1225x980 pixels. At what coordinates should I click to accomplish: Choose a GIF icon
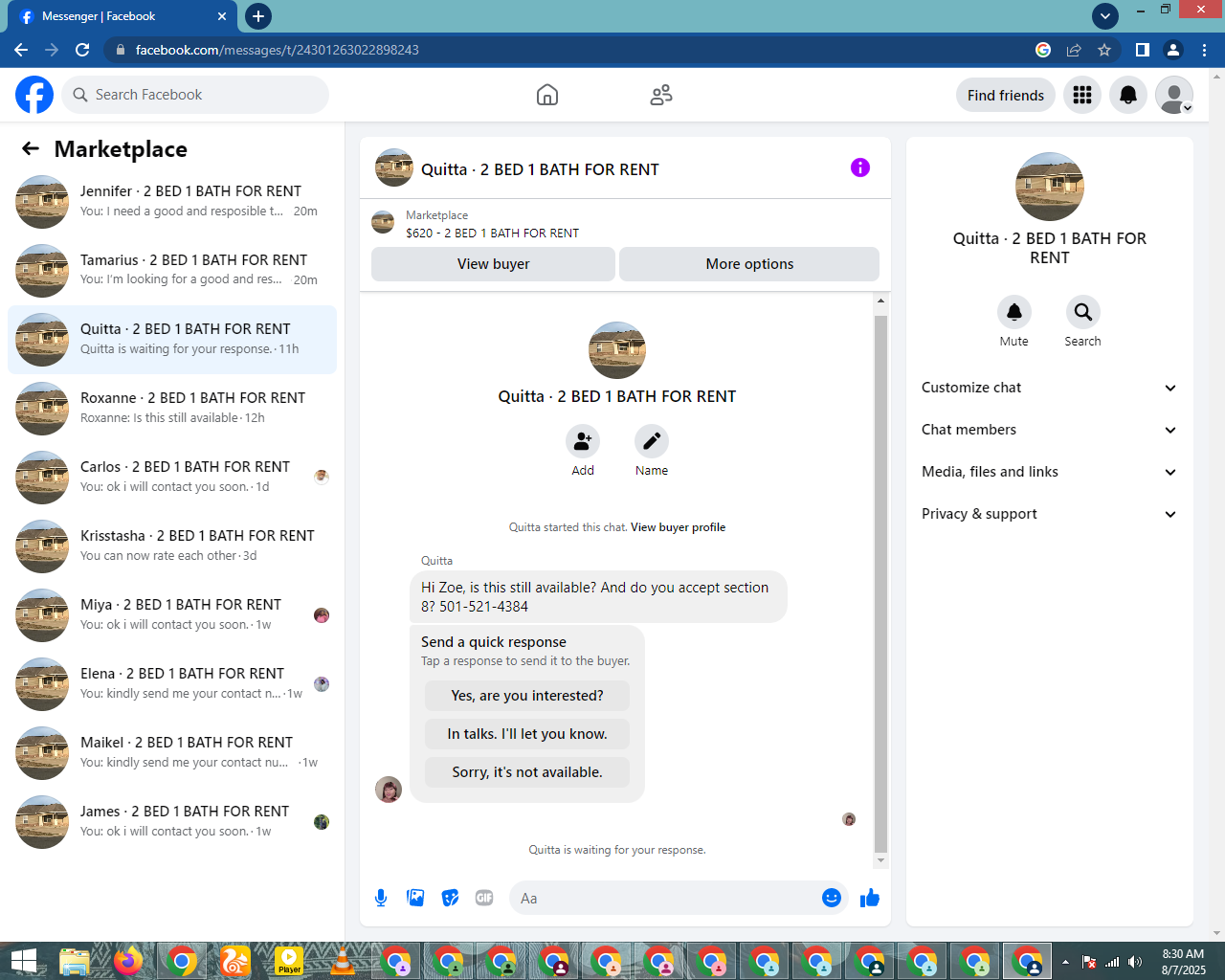pyautogui.click(x=484, y=898)
